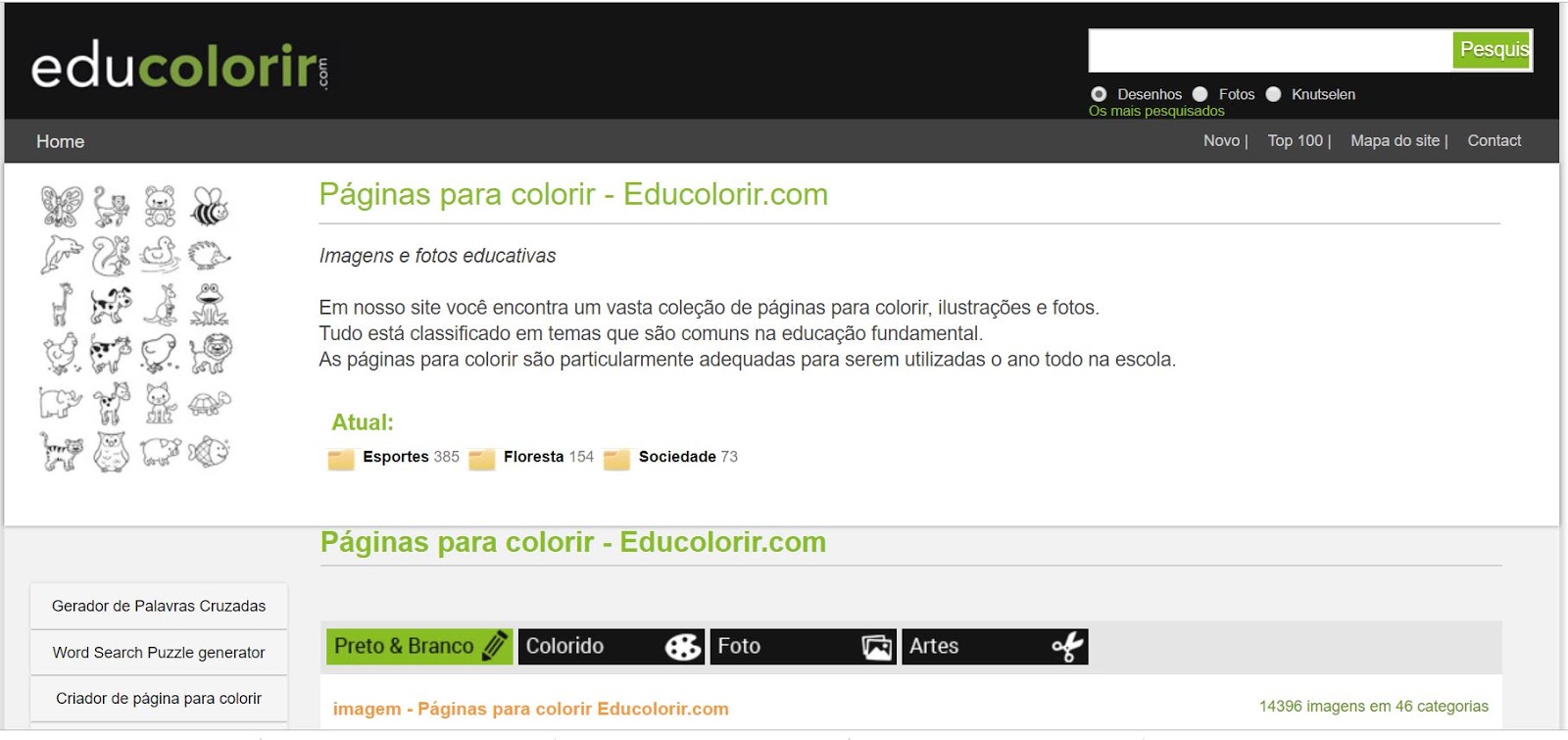
Task: Click the striped tiger cub drawing
Action: [61, 452]
